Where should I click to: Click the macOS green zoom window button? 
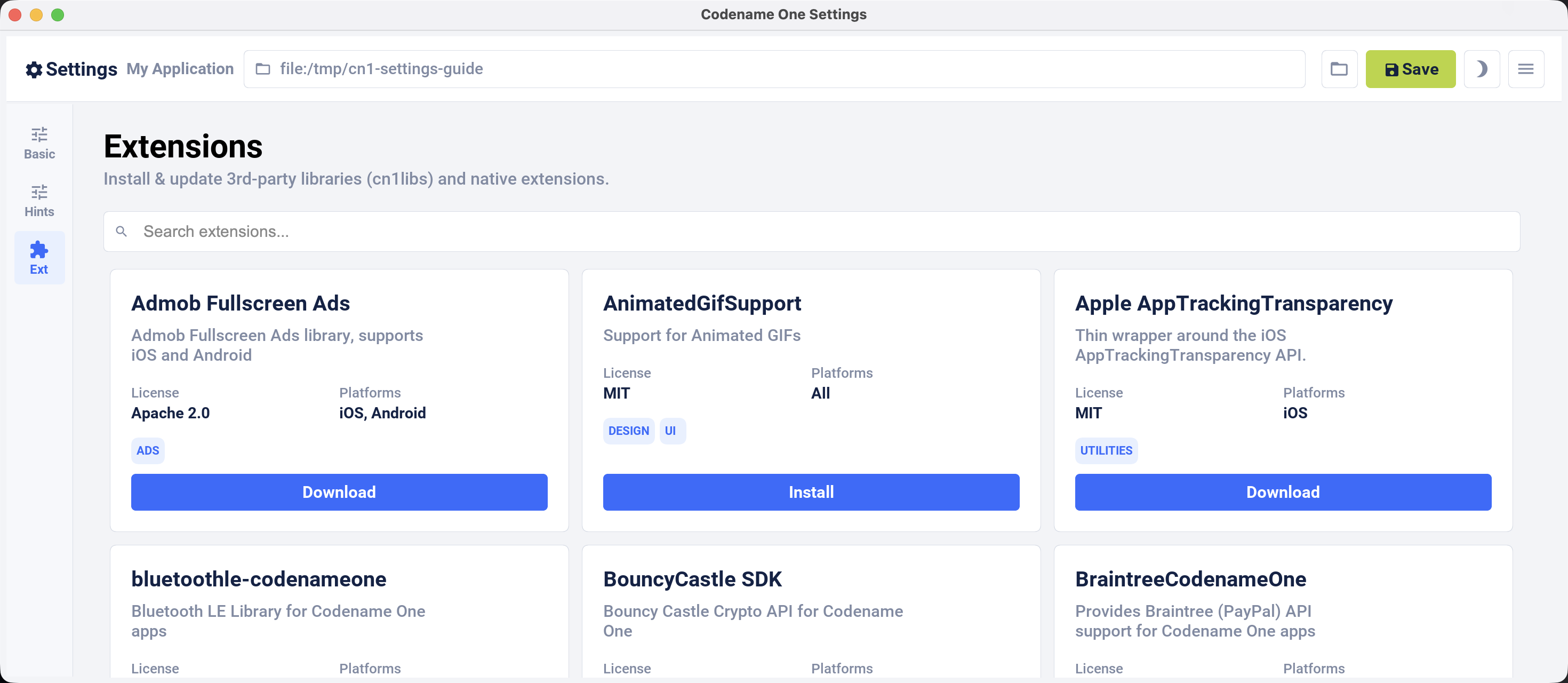click(x=58, y=14)
